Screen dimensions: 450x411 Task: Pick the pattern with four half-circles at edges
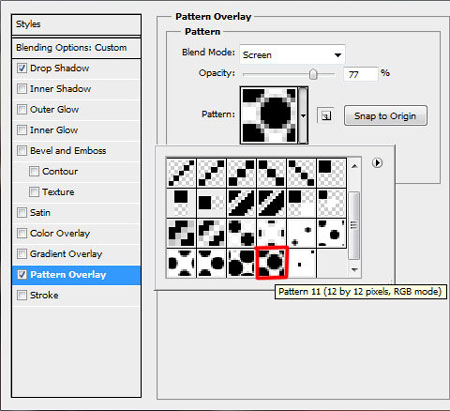[181, 263]
